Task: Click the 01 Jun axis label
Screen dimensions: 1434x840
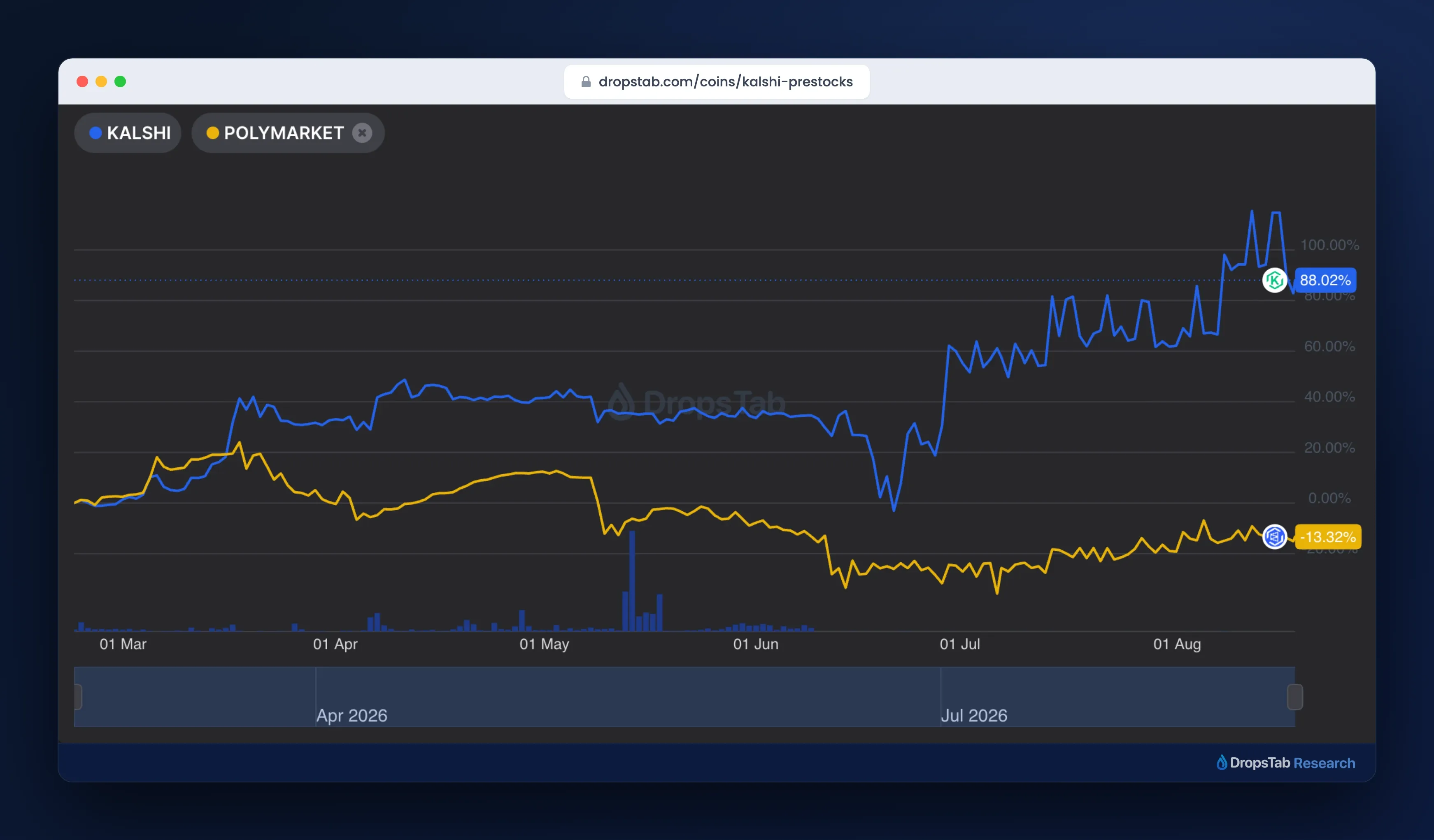Action: (x=756, y=644)
